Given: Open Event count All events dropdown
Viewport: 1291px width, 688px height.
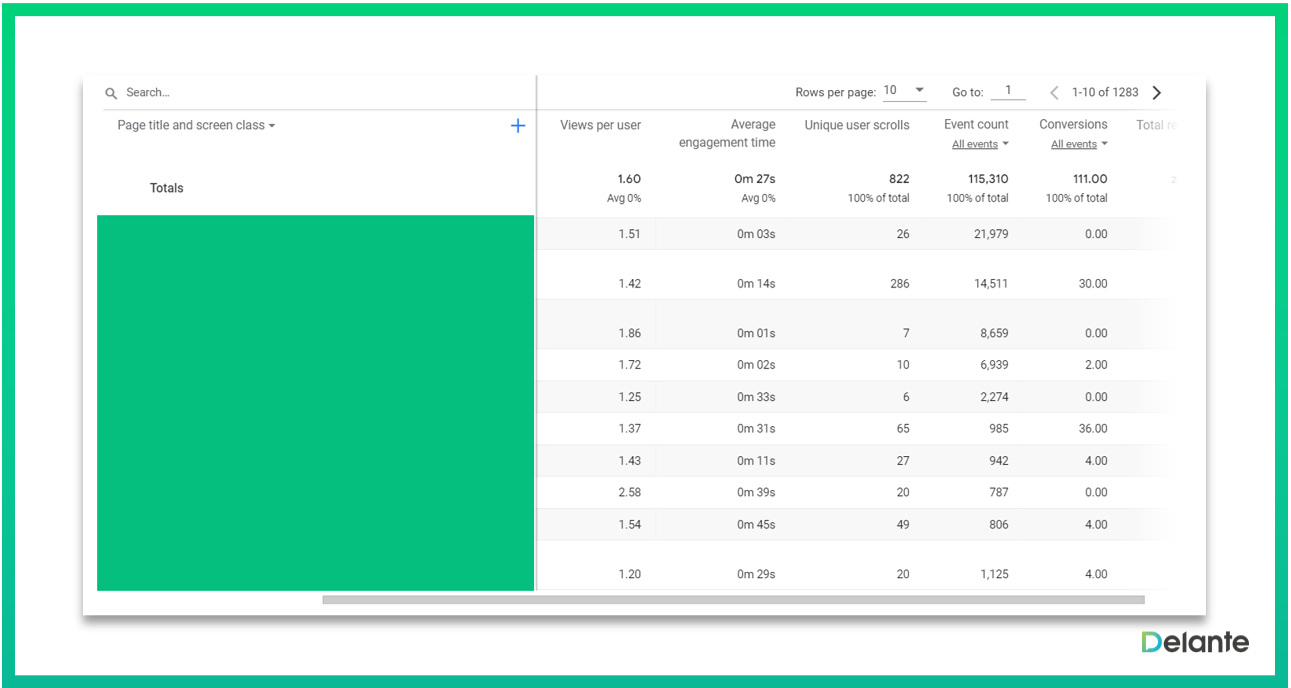Looking at the screenshot, I should tap(980, 145).
